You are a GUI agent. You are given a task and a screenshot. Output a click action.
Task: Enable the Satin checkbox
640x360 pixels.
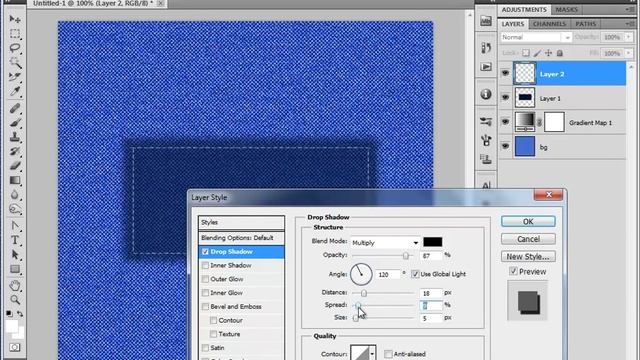(x=205, y=348)
